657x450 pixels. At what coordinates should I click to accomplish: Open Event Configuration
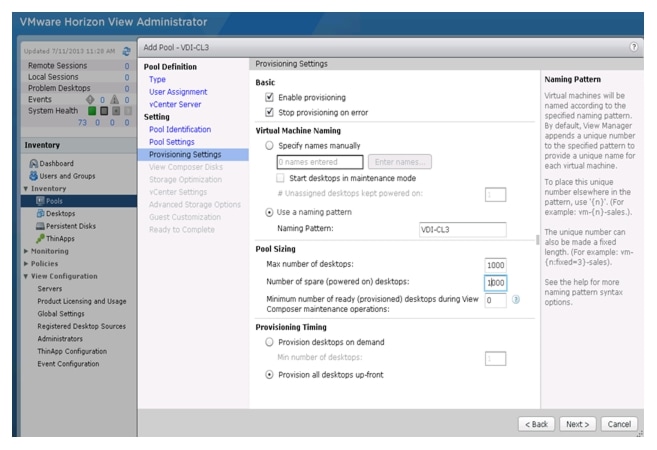(68, 364)
